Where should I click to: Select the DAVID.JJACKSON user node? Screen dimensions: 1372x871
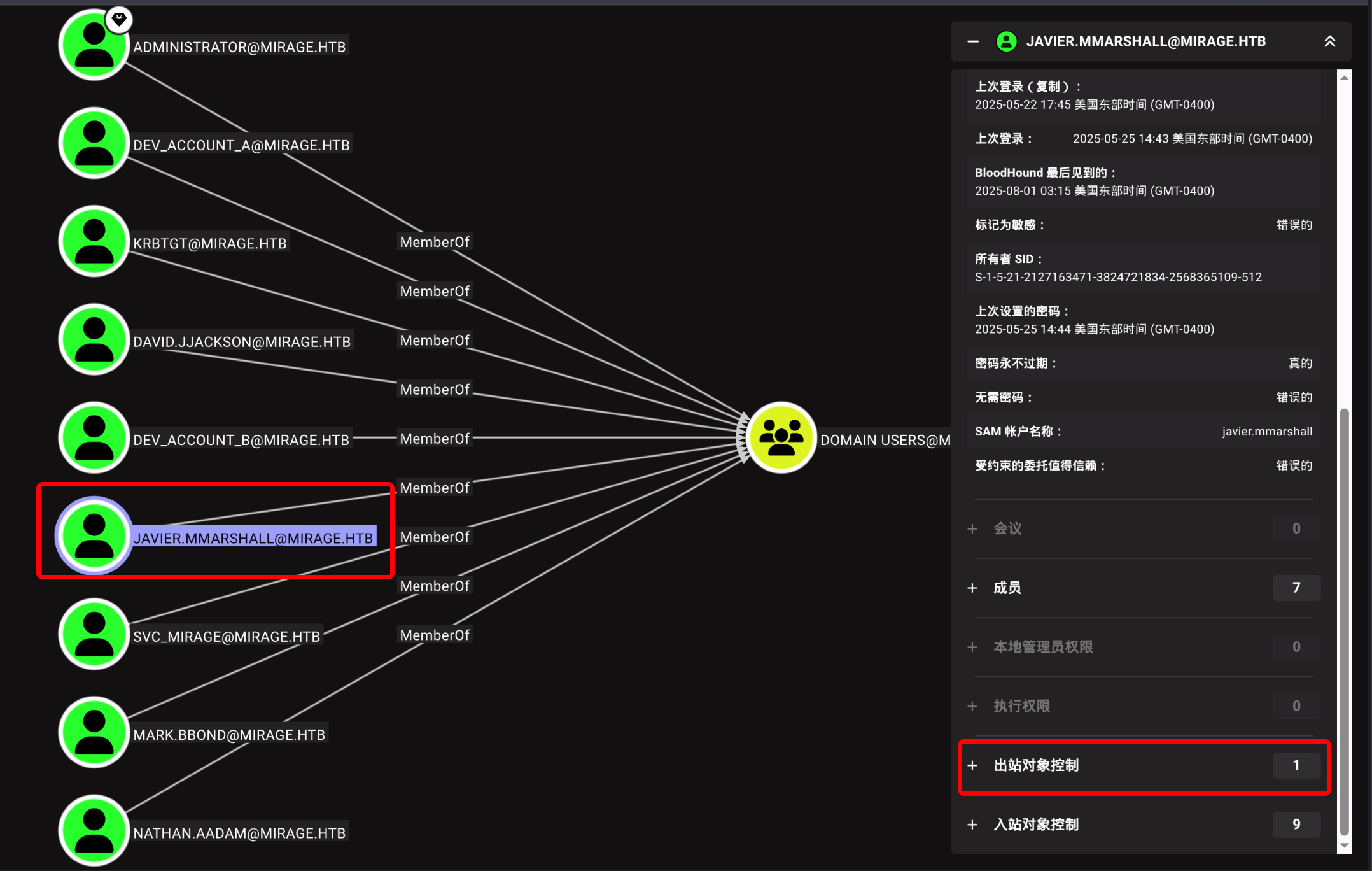pos(94,340)
